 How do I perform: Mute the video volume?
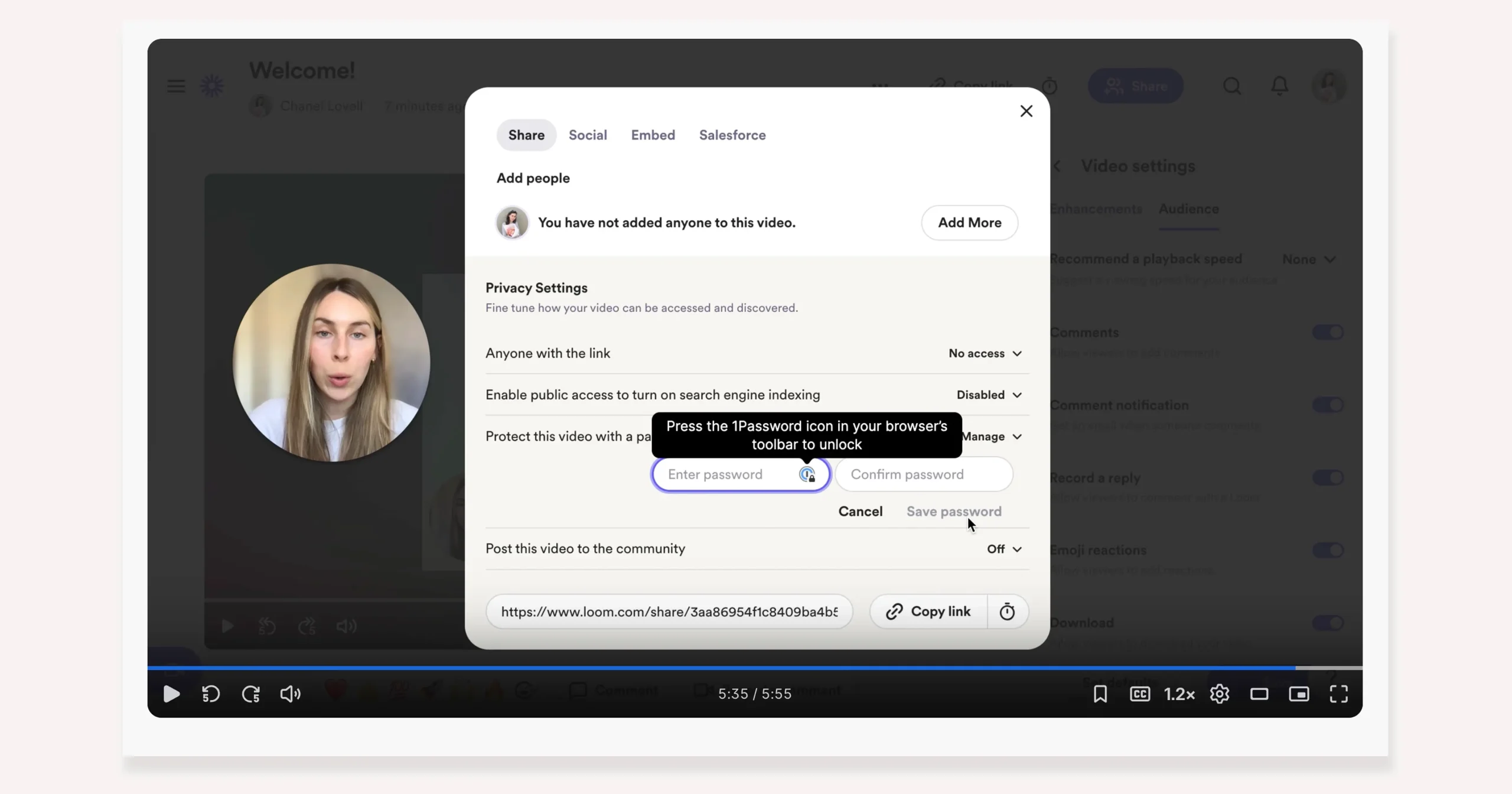[291, 694]
